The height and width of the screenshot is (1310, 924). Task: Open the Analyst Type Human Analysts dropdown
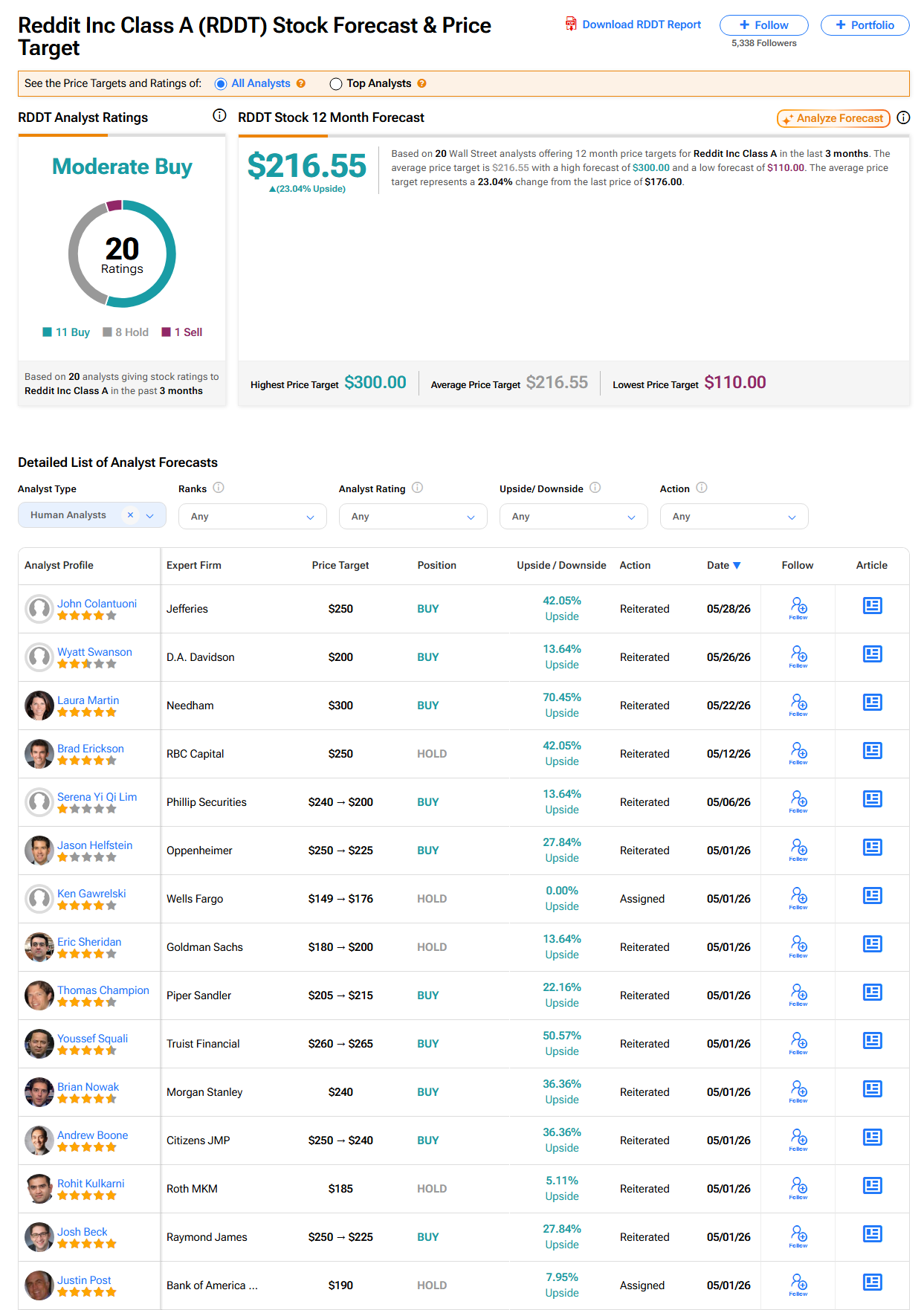(92, 515)
